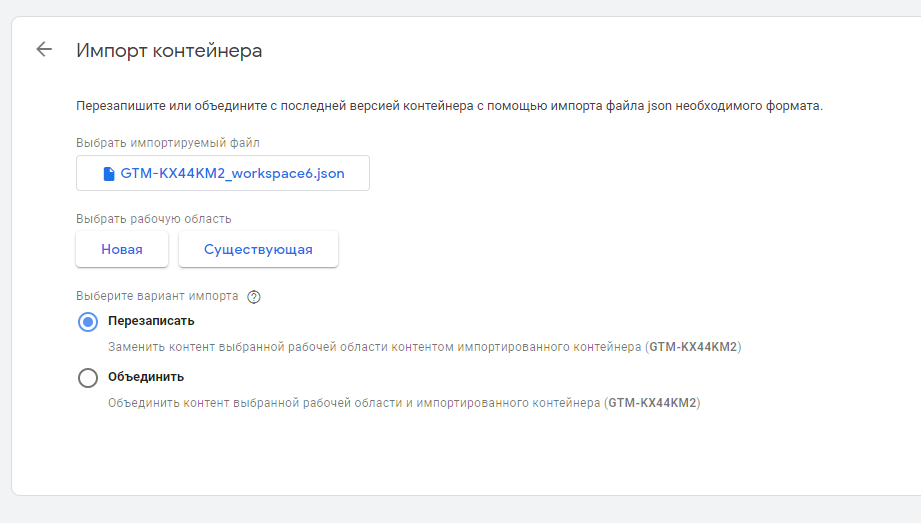Click the GTM-KX44KM2_workspace6.json file name
The width and height of the screenshot is (921, 523).
click(232, 173)
